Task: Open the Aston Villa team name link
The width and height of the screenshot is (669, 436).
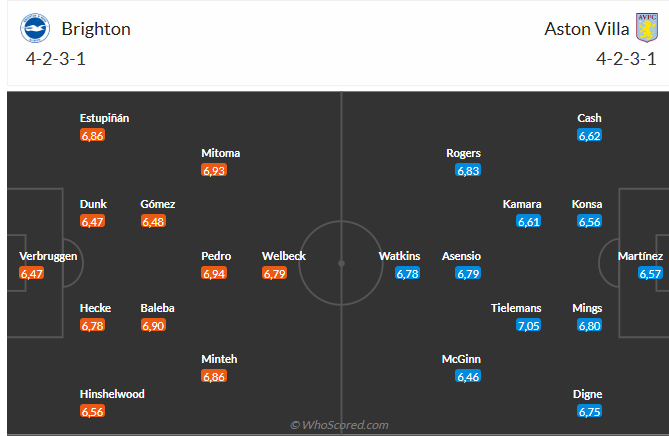Action: 587,29
